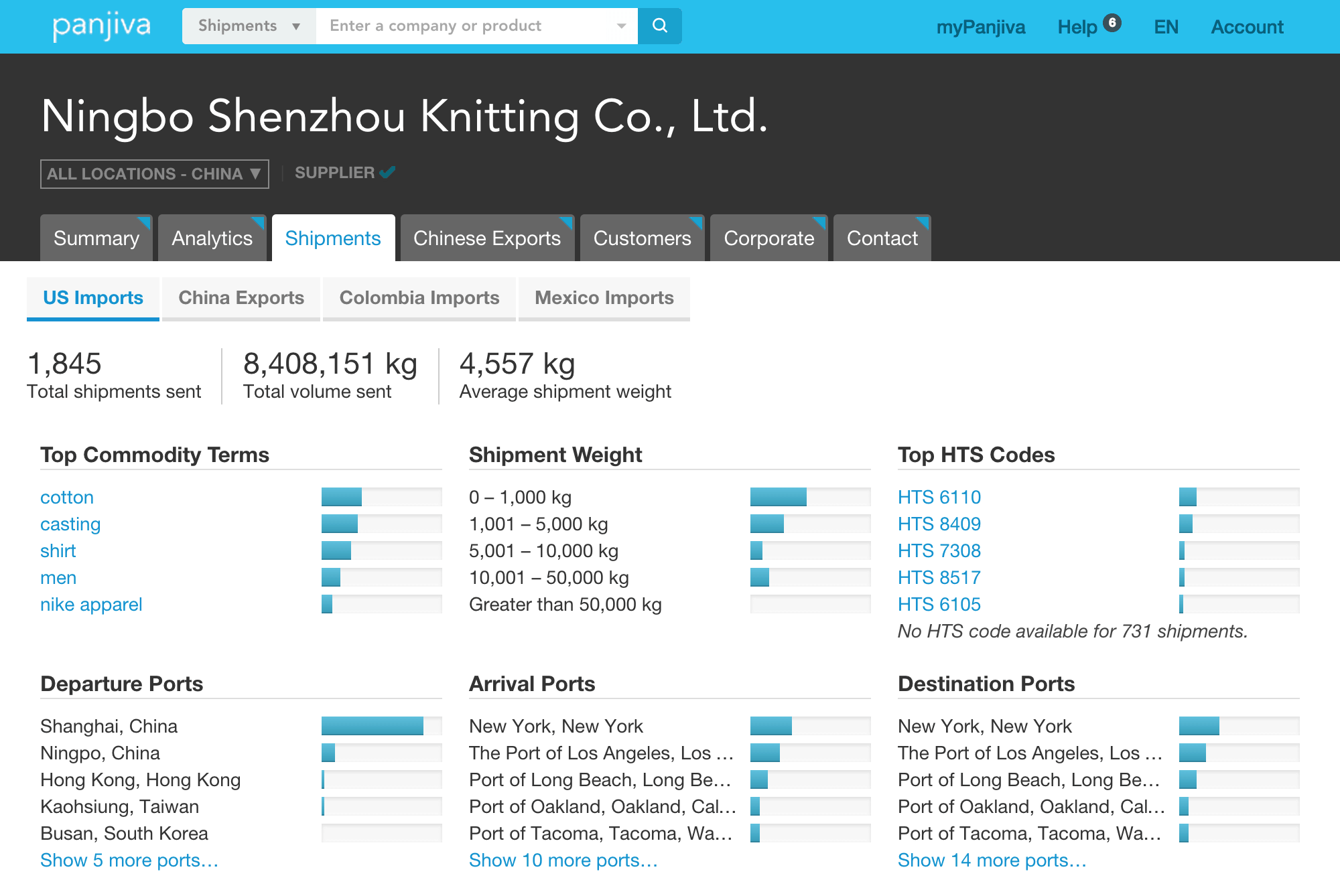Expand the All Locations - China selector
Screen dimensions: 1340x896
pos(155,174)
